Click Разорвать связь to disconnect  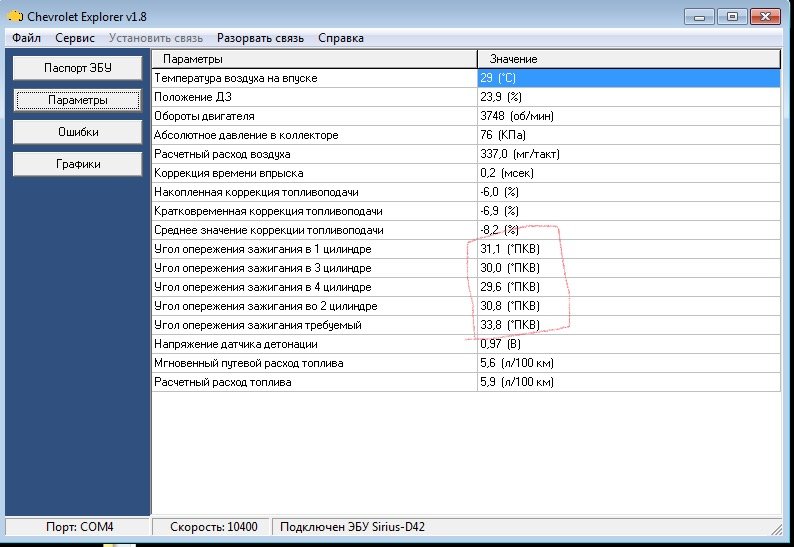coord(260,38)
